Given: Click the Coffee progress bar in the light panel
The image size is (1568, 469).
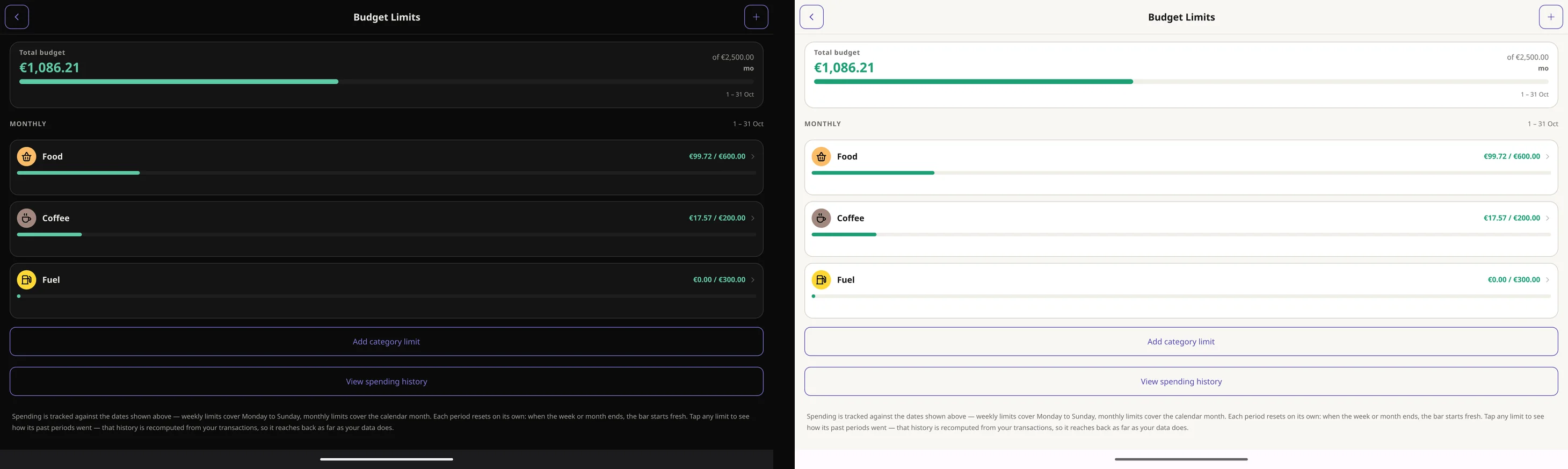Looking at the screenshot, I should click(x=1181, y=234).
